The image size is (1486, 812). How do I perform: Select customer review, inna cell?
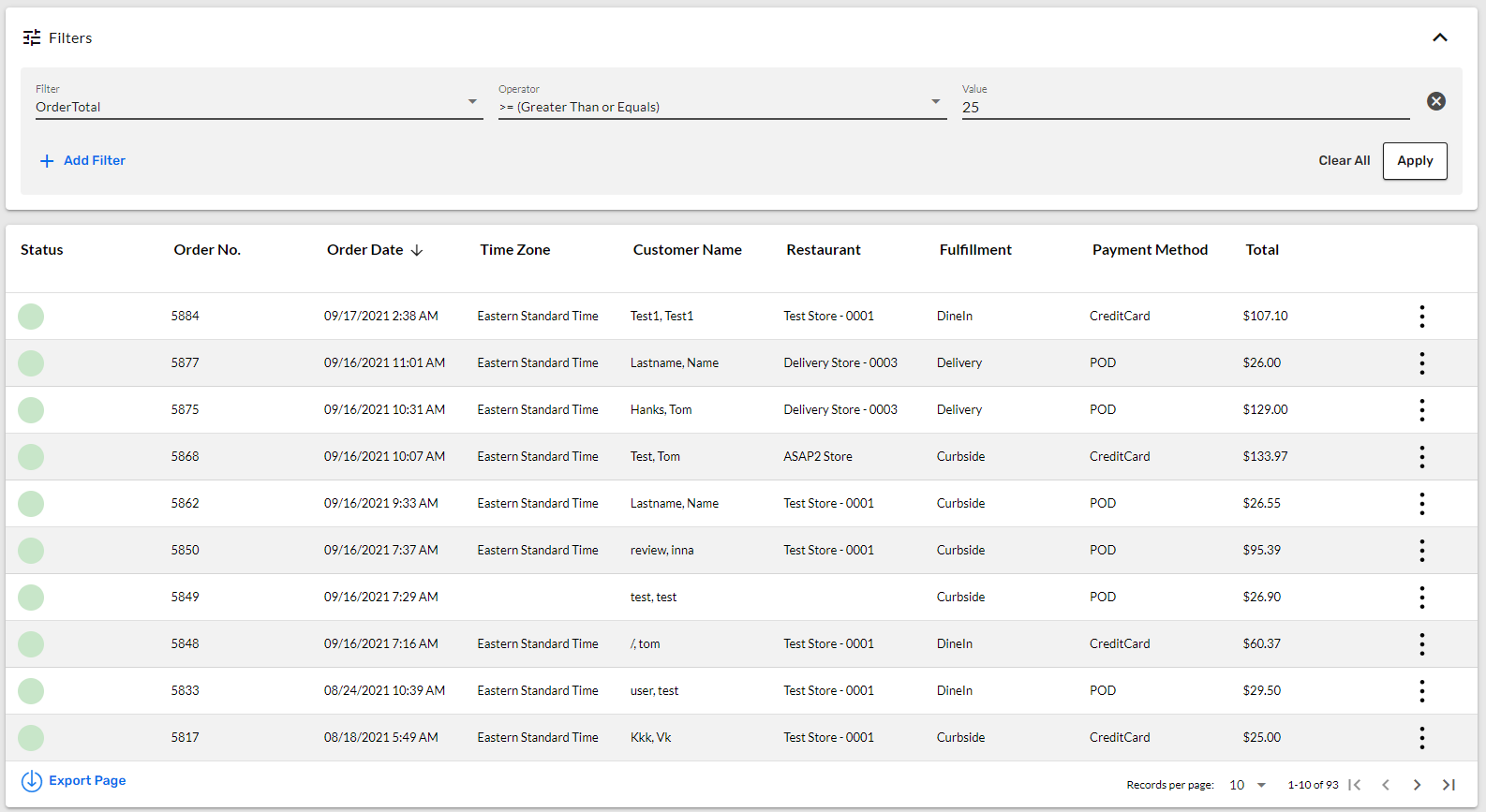[x=662, y=550]
